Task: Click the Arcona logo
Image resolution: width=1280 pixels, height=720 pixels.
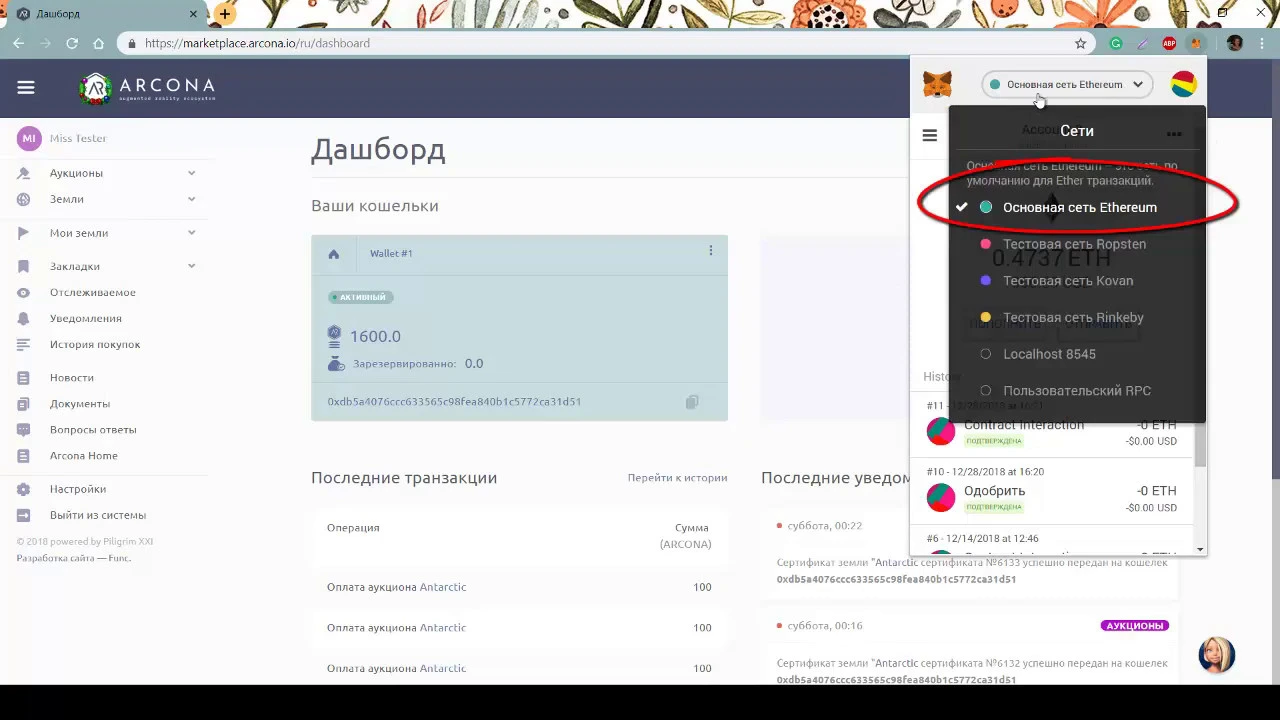Action: [147, 88]
